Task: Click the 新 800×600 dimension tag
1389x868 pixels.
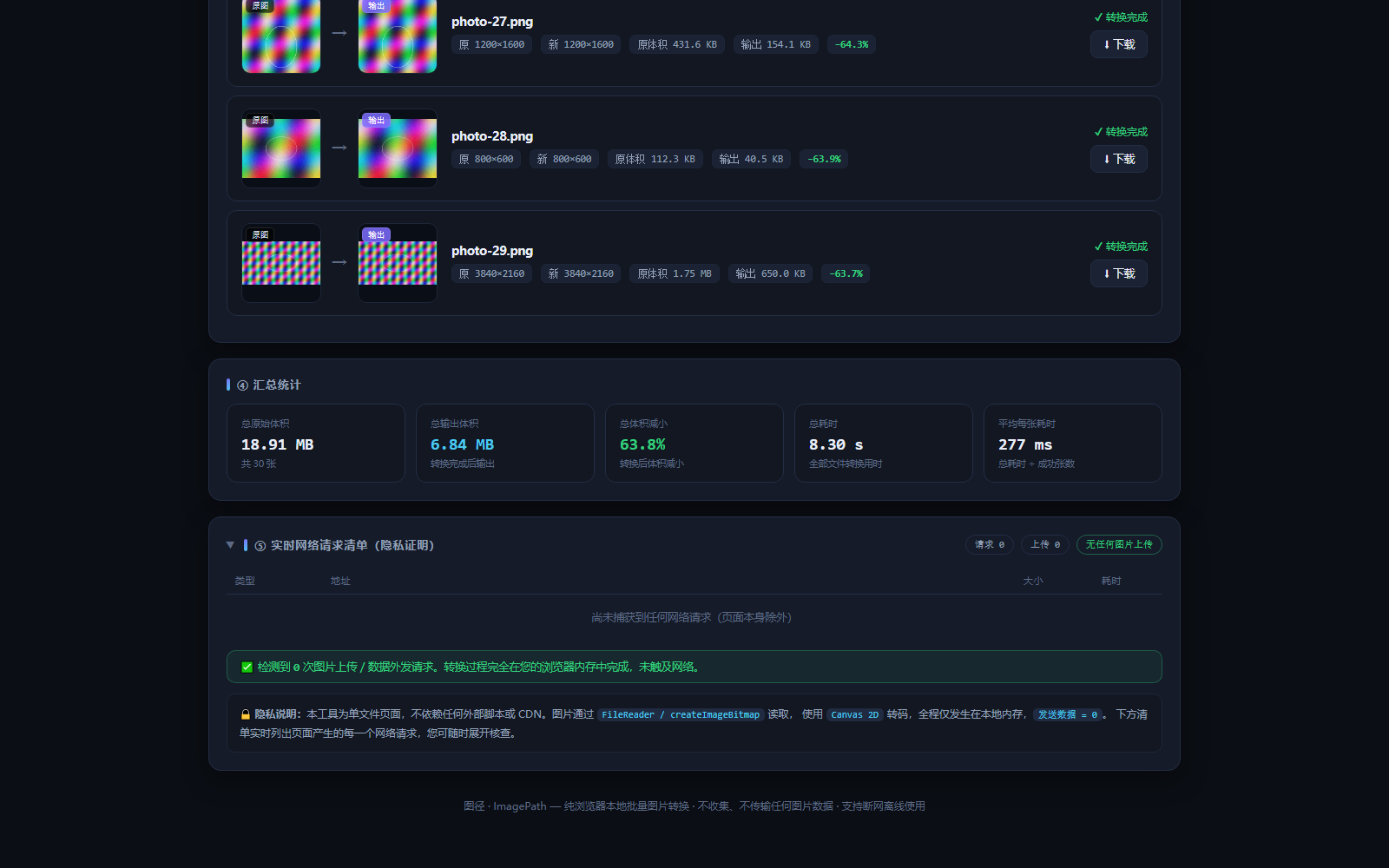Action: point(564,159)
